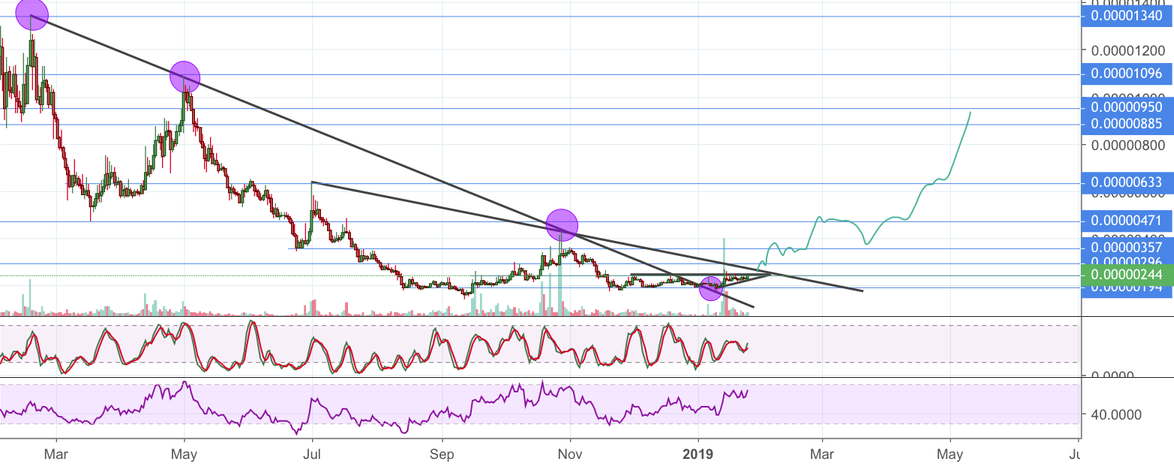Select the 0.00000357 price level label
Image resolution: width=1174 pixels, height=468 pixels.
tap(1127, 247)
